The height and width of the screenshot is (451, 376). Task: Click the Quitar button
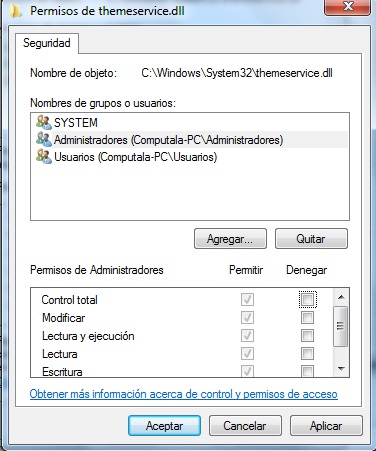tap(311, 239)
